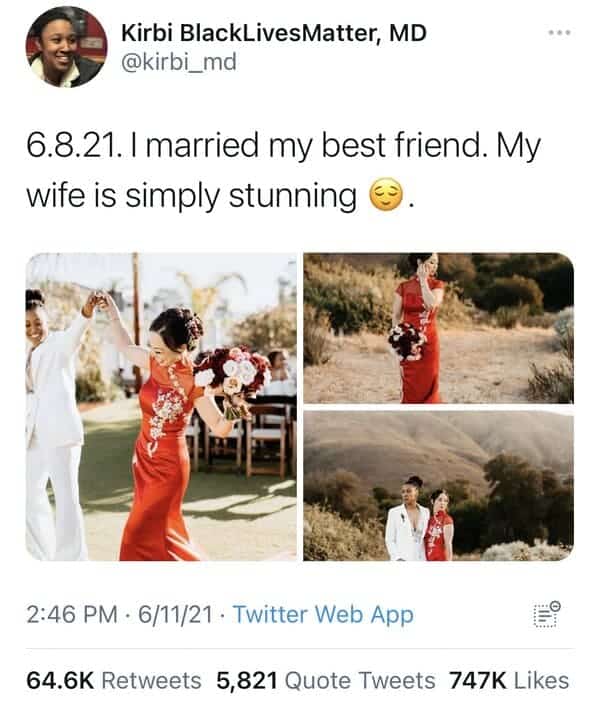Open the @kirbi_md handle
The width and height of the screenshot is (599, 711).
click(179, 62)
